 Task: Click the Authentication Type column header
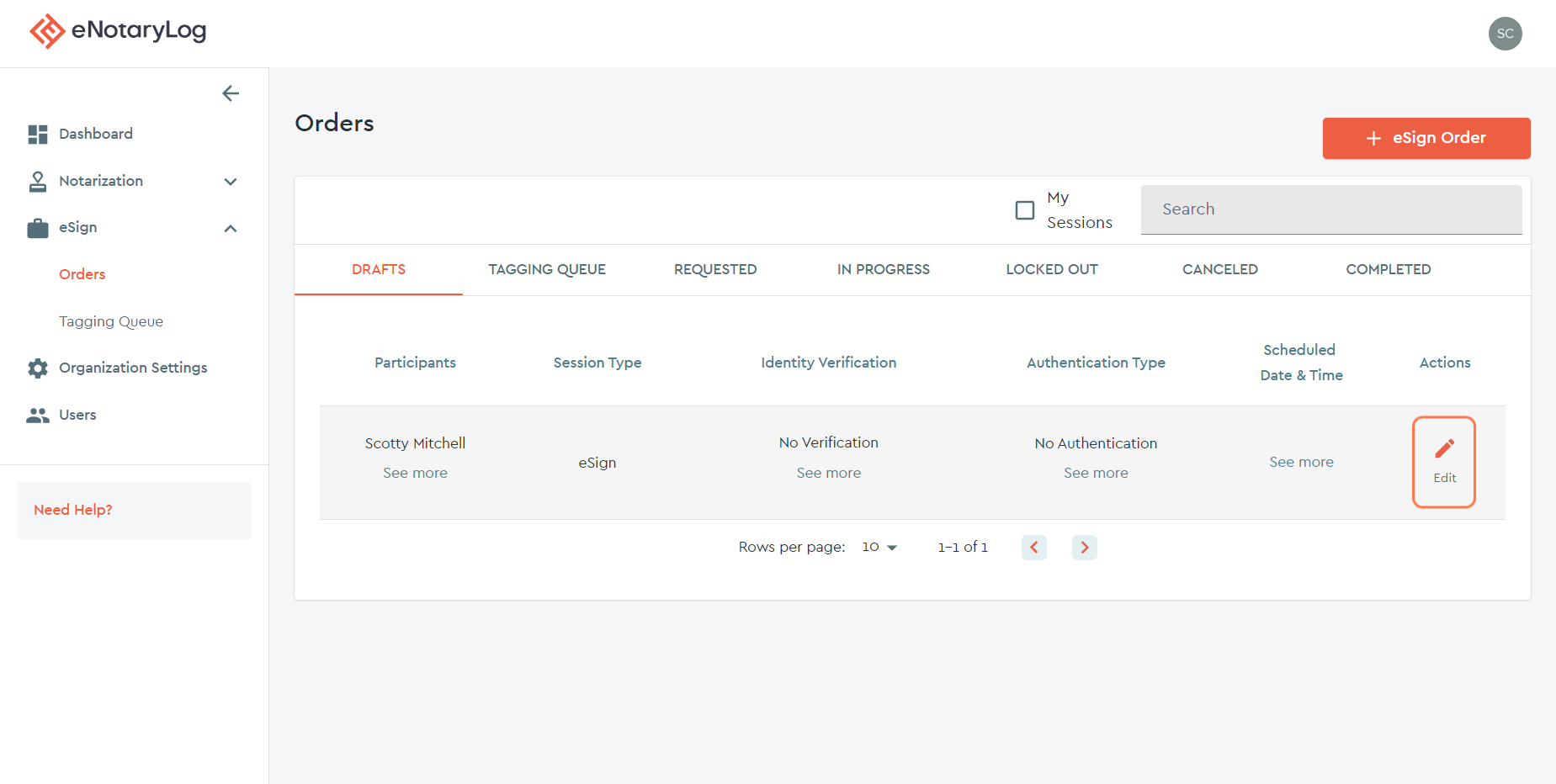pos(1096,363)
